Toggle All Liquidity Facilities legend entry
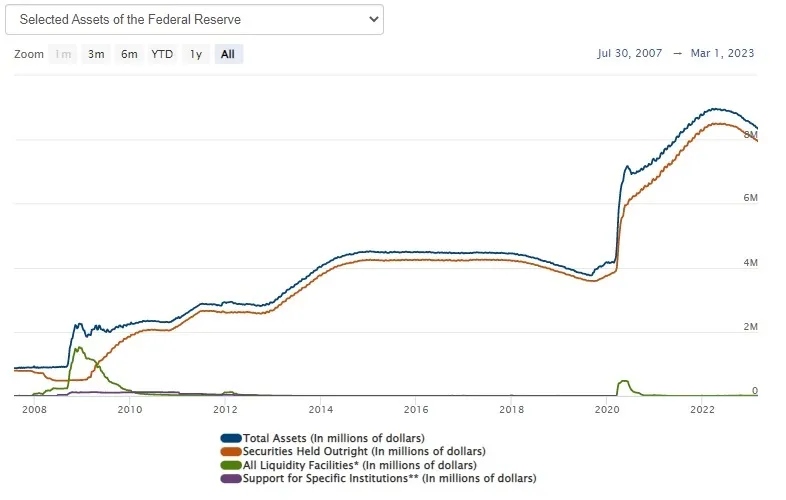The width and height of the screenshot is (786, 500). click(359, 465)
